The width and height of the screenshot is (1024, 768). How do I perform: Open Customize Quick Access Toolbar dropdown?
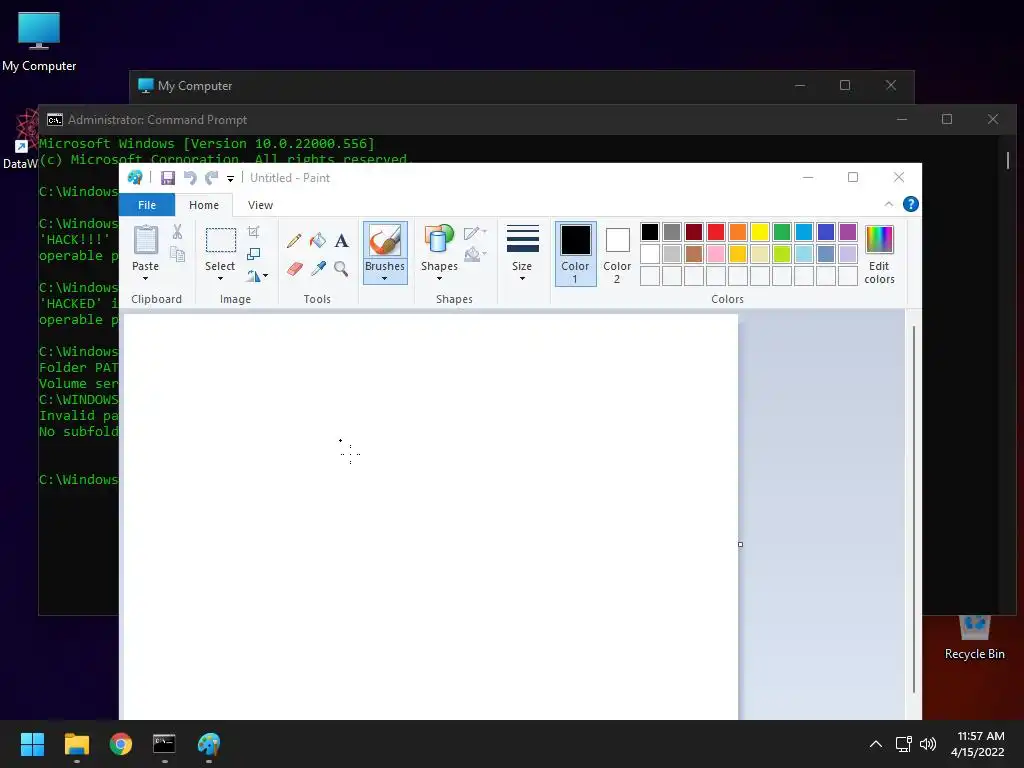[x=231, y=178]
